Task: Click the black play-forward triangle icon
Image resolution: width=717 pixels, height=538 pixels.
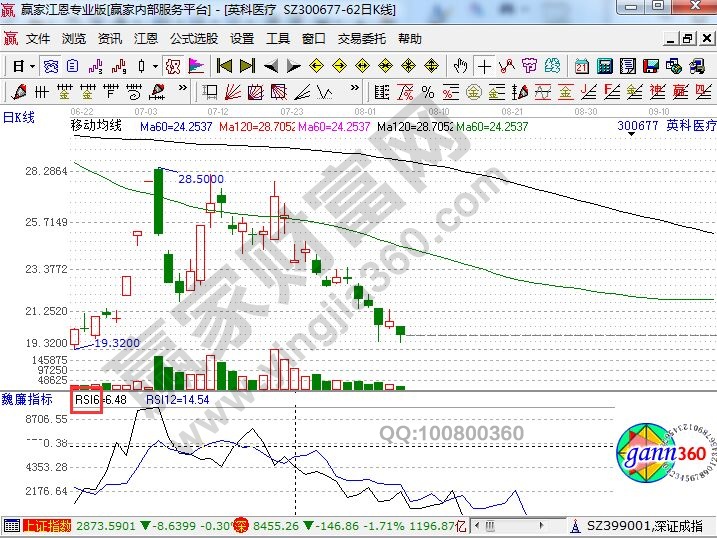Action: 293,66
